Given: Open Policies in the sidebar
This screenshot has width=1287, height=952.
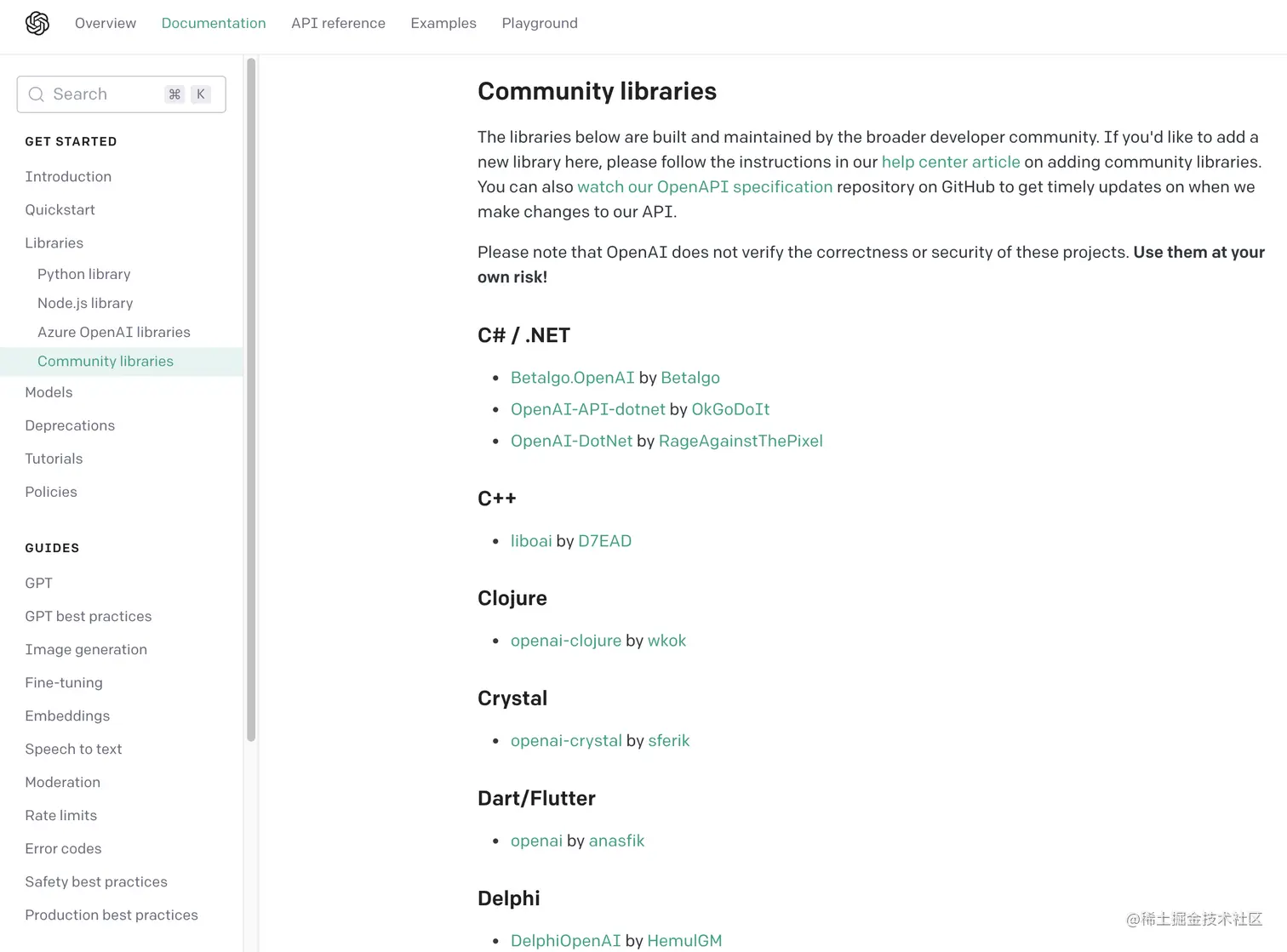Looking at the screenshot, I should (51, 492).
